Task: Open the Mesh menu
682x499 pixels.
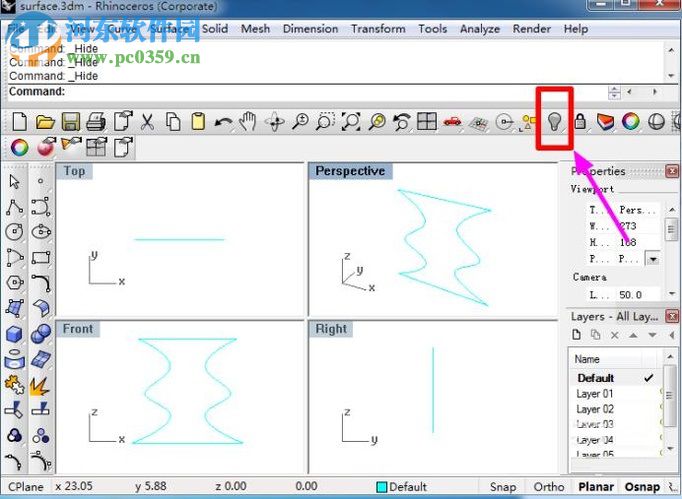Action: (255, 29)
